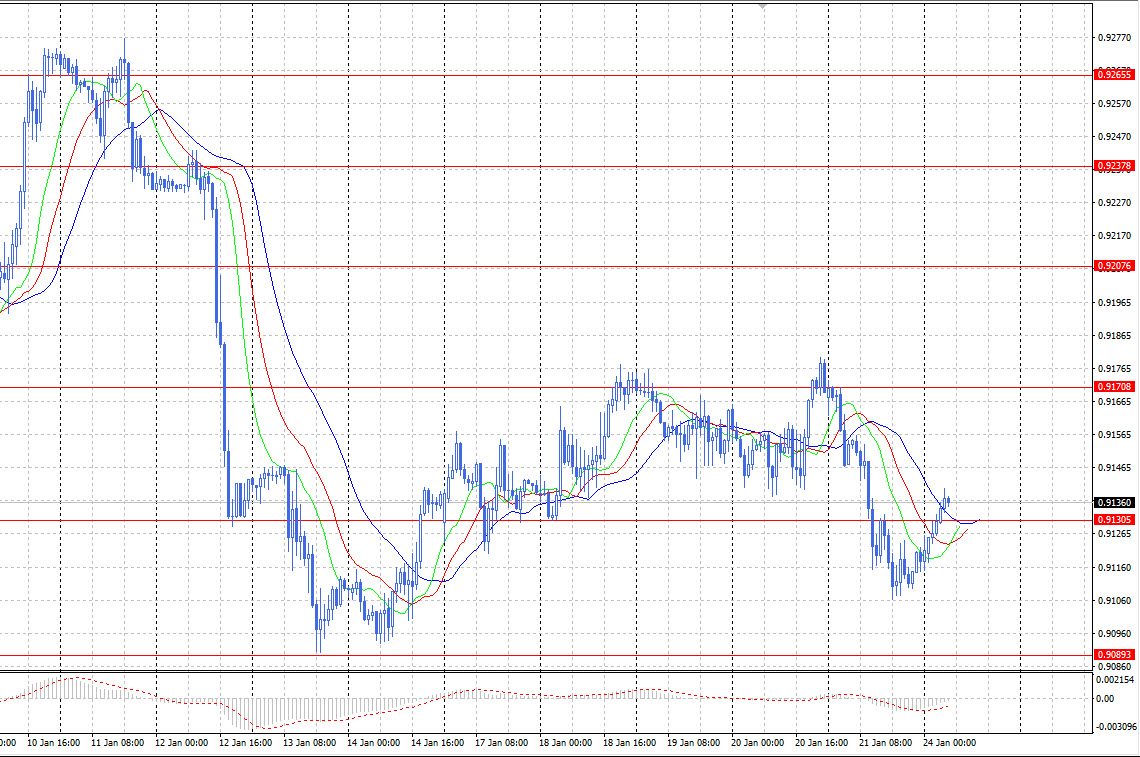Click price scale value 0.91565
Screen dimensions: 1140x757
[x=1115, y=435]
